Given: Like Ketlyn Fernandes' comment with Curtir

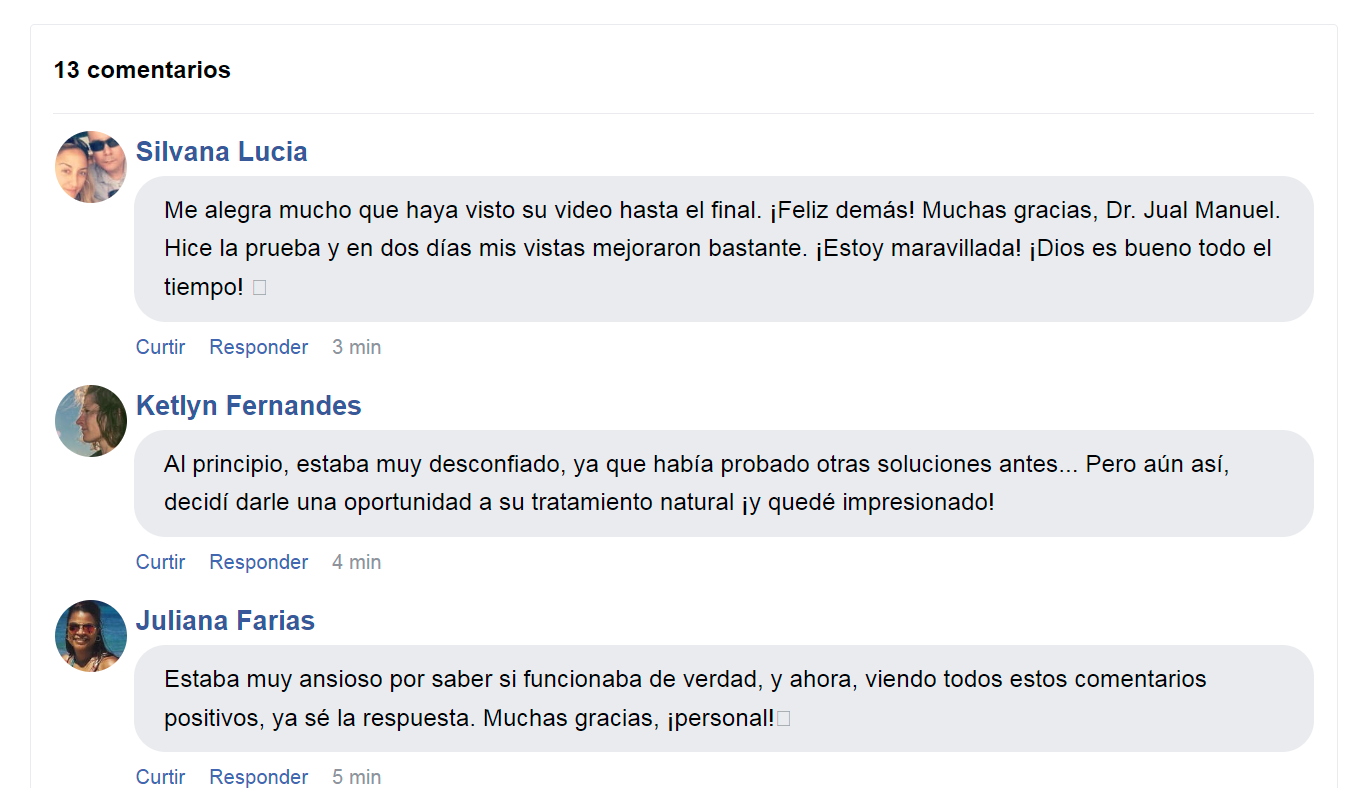Looking at the screenshot, I should pyautogui.click(x=160, y=562).
